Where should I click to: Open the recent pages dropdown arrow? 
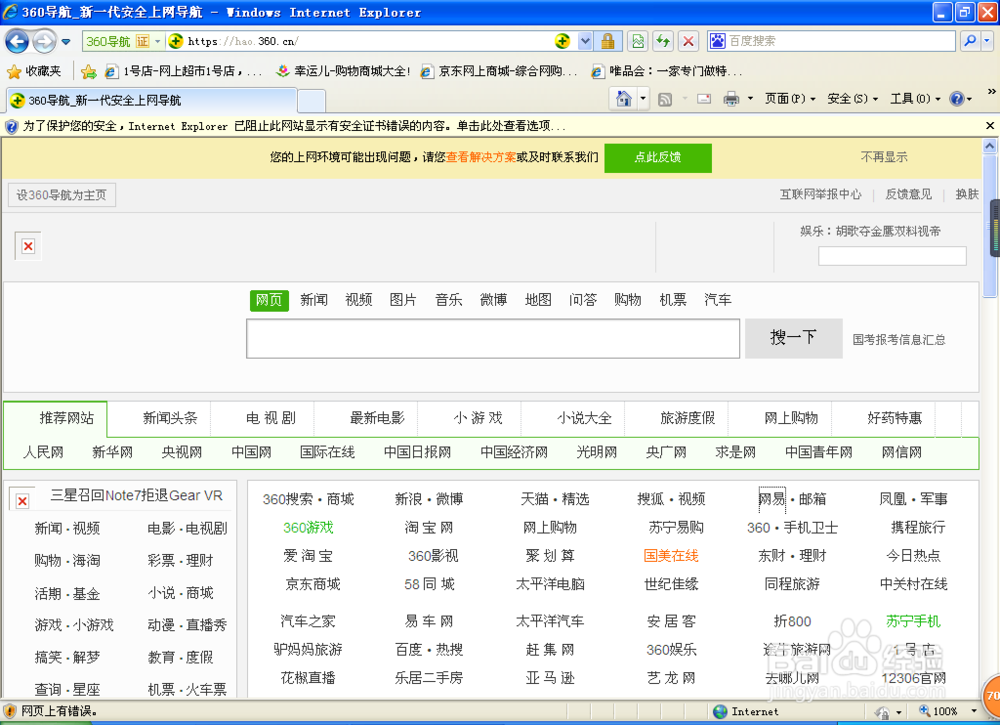[66, 42]
